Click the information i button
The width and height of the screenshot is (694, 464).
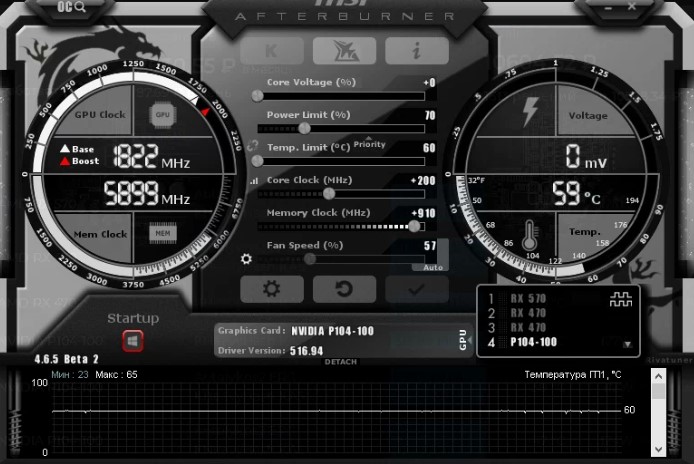click(x=416, y=50)
